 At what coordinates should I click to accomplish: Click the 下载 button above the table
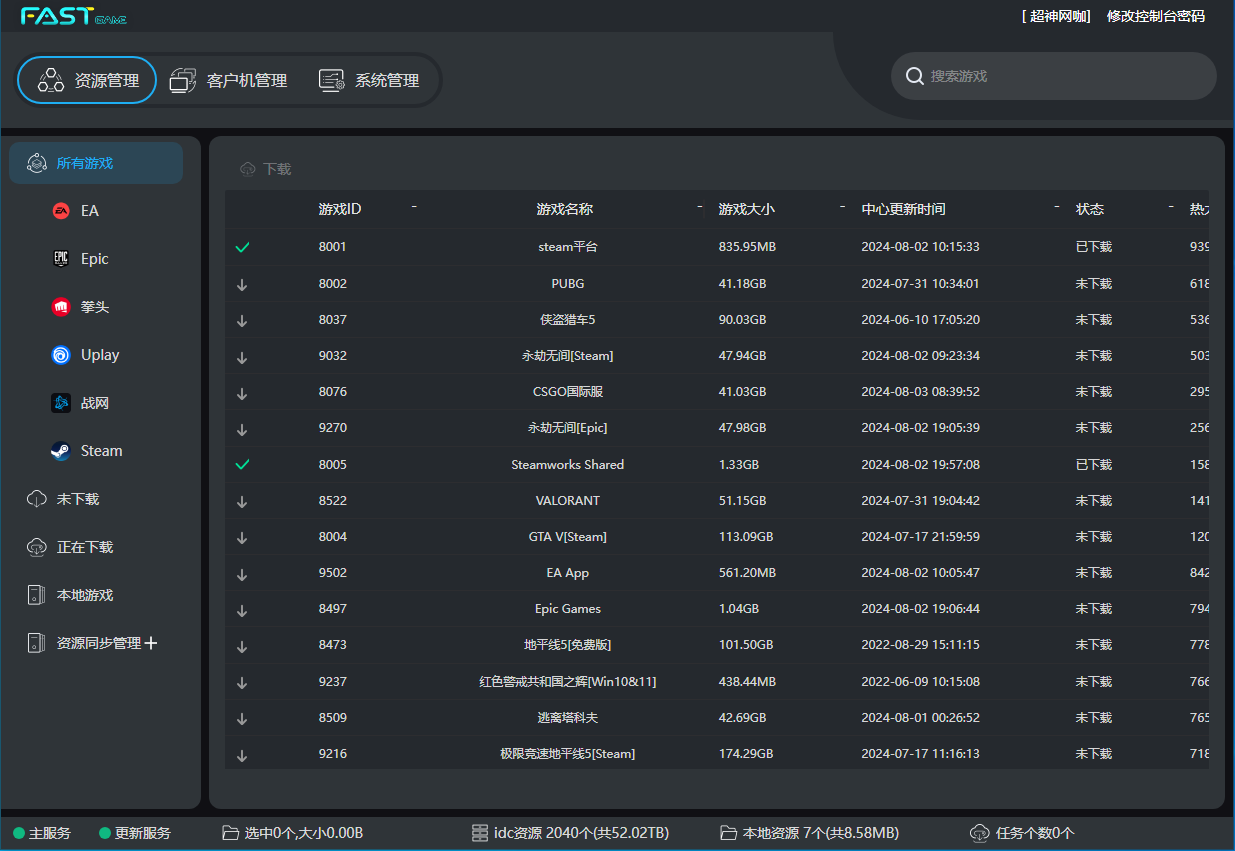pyautogui.click(x=265, y=169)
